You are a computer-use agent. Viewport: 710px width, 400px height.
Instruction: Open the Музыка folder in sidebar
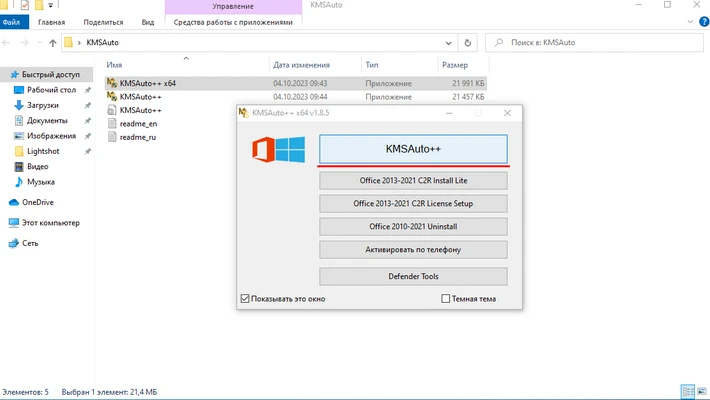pos(41,182)
